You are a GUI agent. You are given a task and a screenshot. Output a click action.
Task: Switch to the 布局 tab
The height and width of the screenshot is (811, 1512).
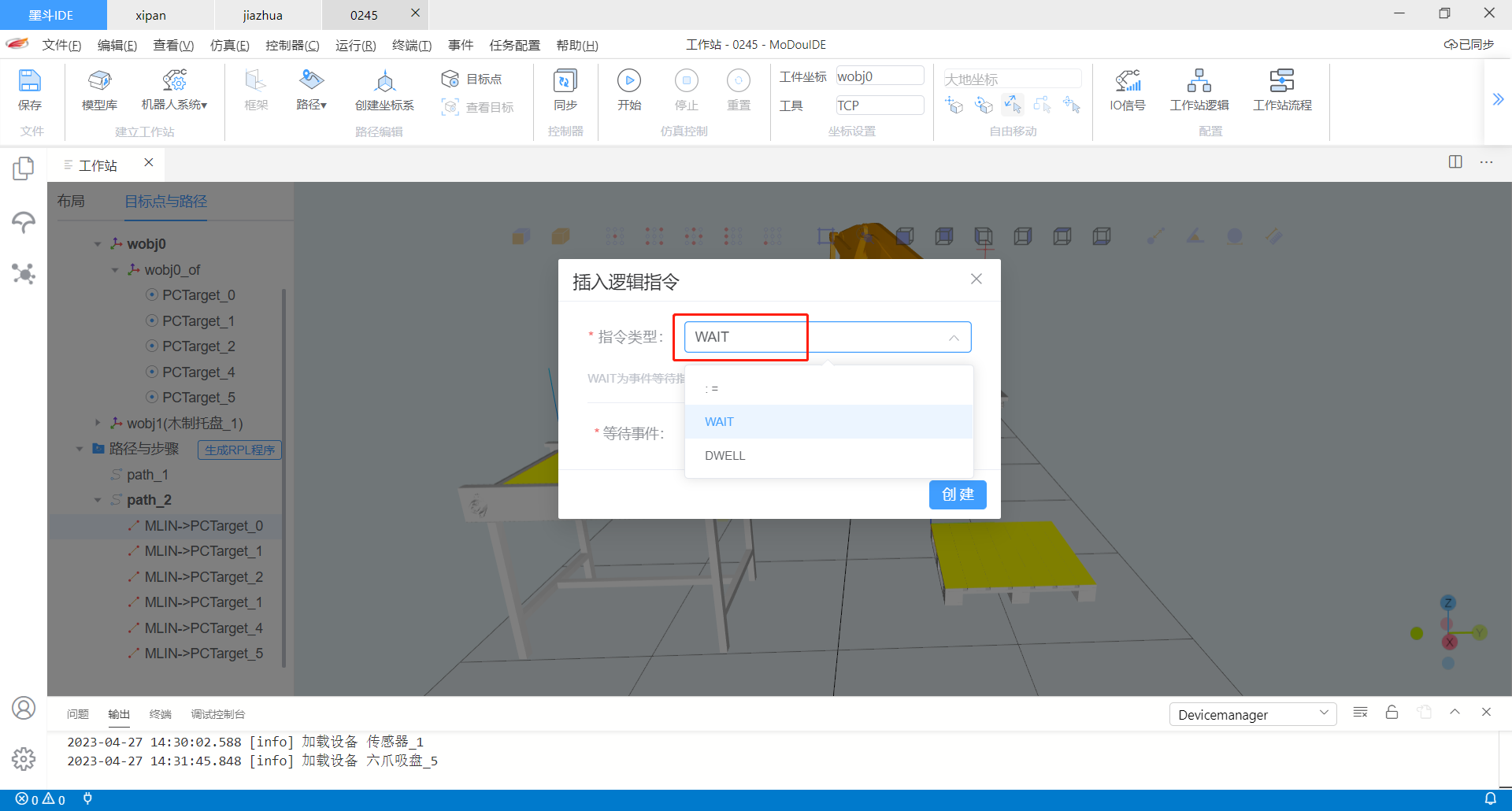click(x=71, y=202)
